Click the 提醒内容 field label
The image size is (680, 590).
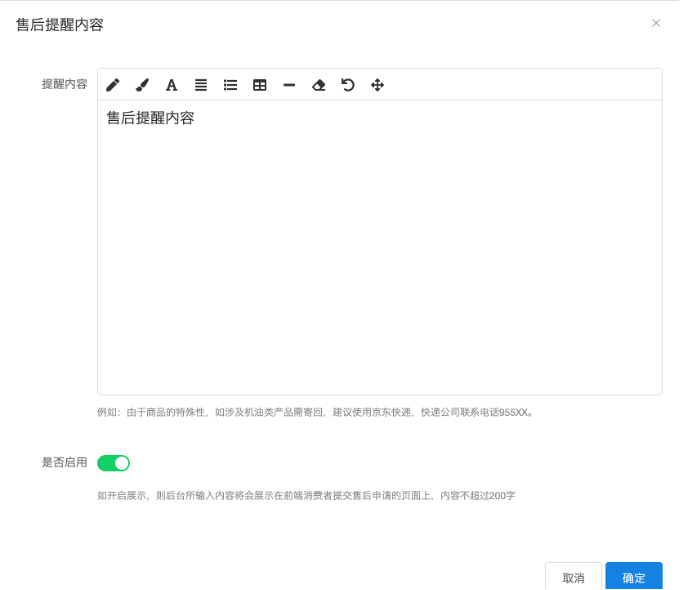coord(65,84)
